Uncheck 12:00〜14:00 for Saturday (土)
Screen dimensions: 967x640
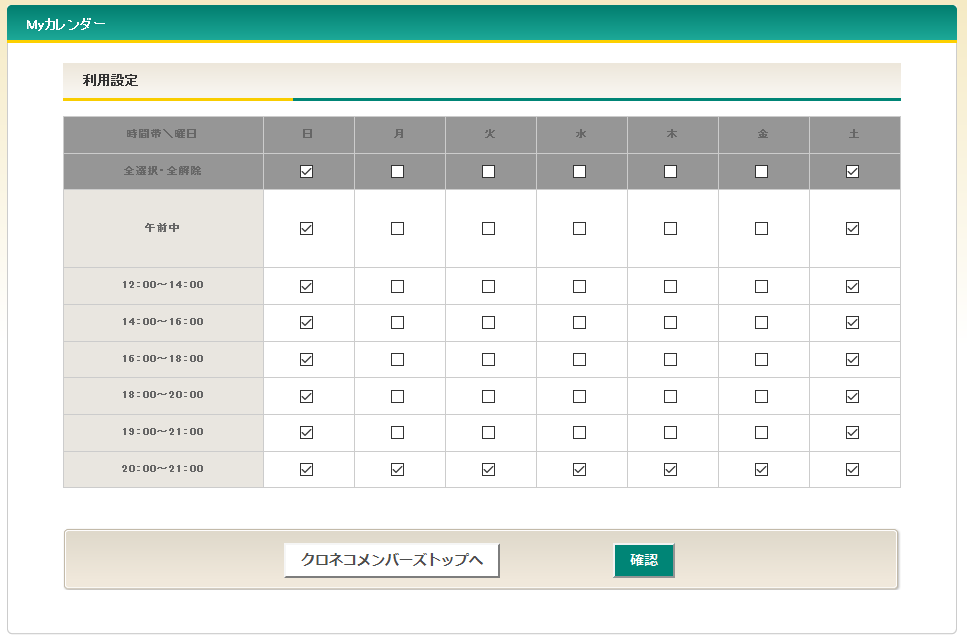click(852, 286)
